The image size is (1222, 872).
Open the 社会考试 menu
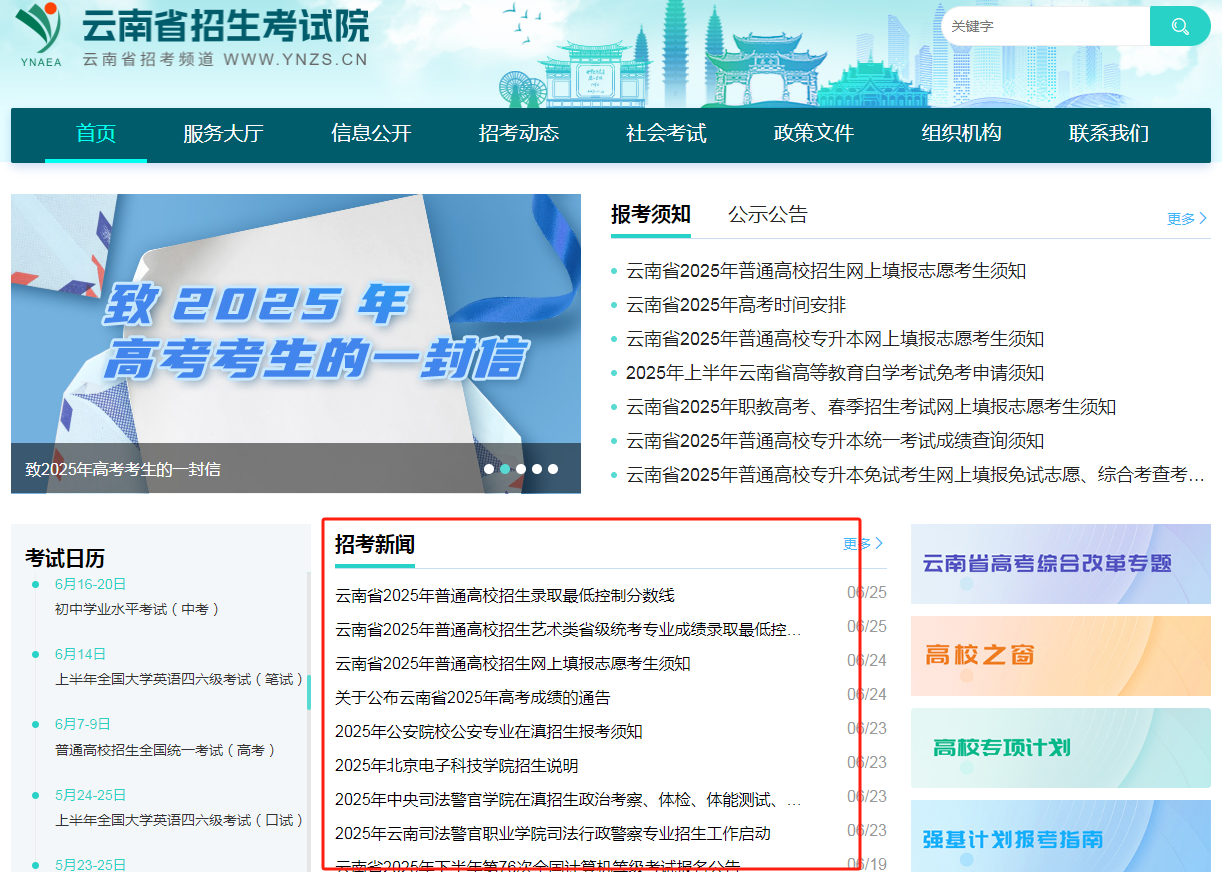point(666,133)
